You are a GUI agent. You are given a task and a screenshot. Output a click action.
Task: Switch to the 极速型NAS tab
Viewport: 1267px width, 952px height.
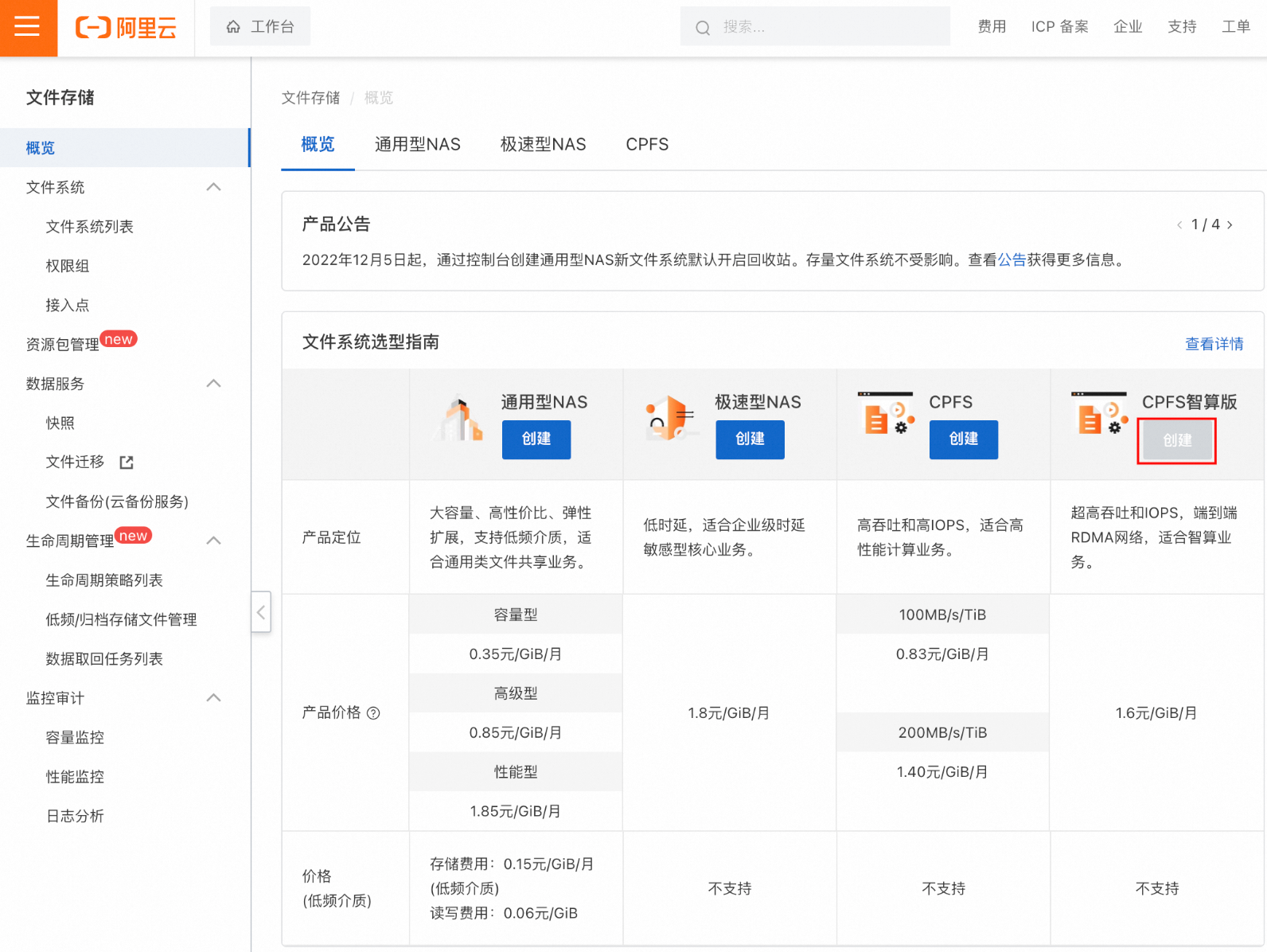point(543,145)
